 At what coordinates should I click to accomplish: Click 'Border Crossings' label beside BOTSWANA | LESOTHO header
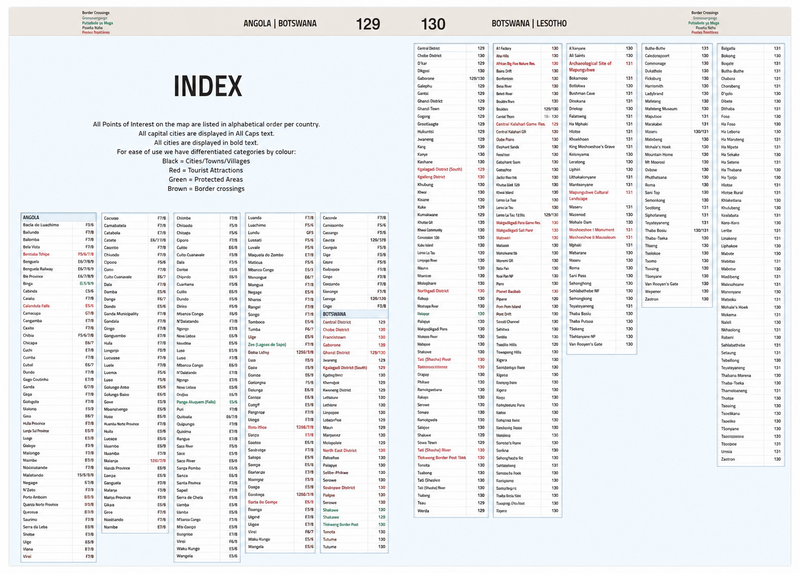point(705,13)
